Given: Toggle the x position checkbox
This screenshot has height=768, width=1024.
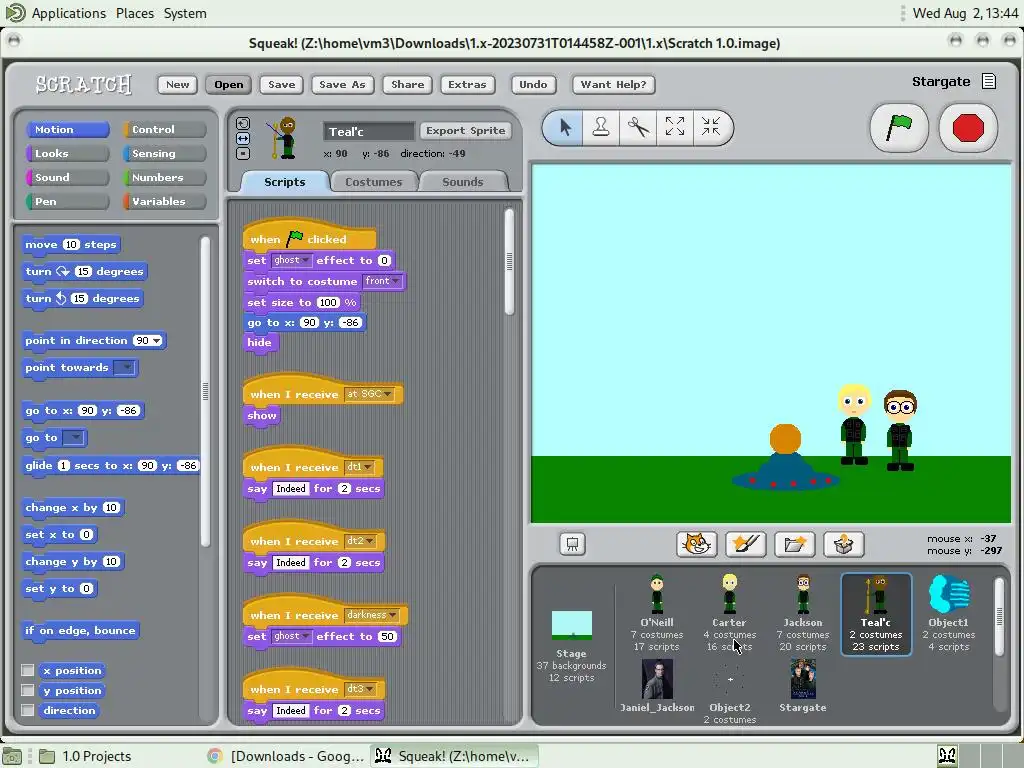Looking at the screenshot, I should tap(27, 670).
